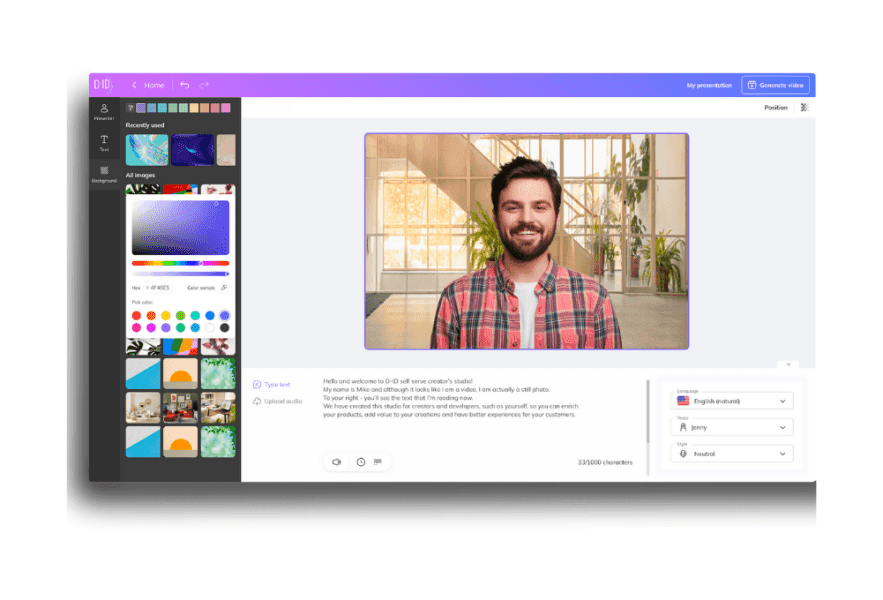Open the Presenter sidebar panel
The height and width of the screenshot is (600, 883).
[104, 112]
